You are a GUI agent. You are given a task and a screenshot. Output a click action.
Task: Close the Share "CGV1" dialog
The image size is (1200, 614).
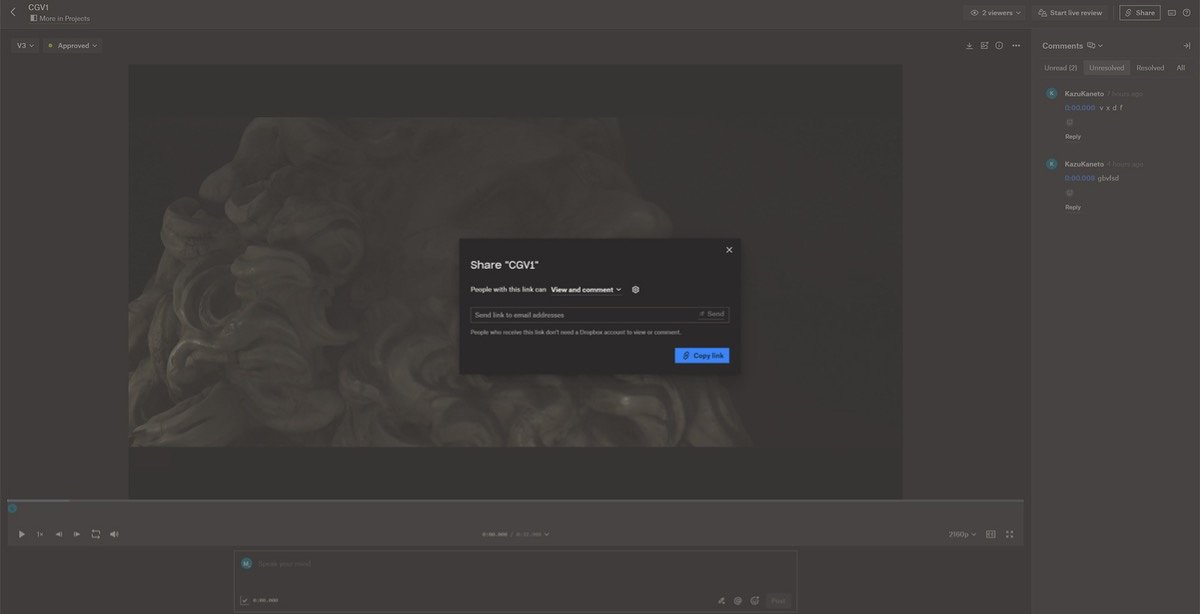tap(729, 250)
